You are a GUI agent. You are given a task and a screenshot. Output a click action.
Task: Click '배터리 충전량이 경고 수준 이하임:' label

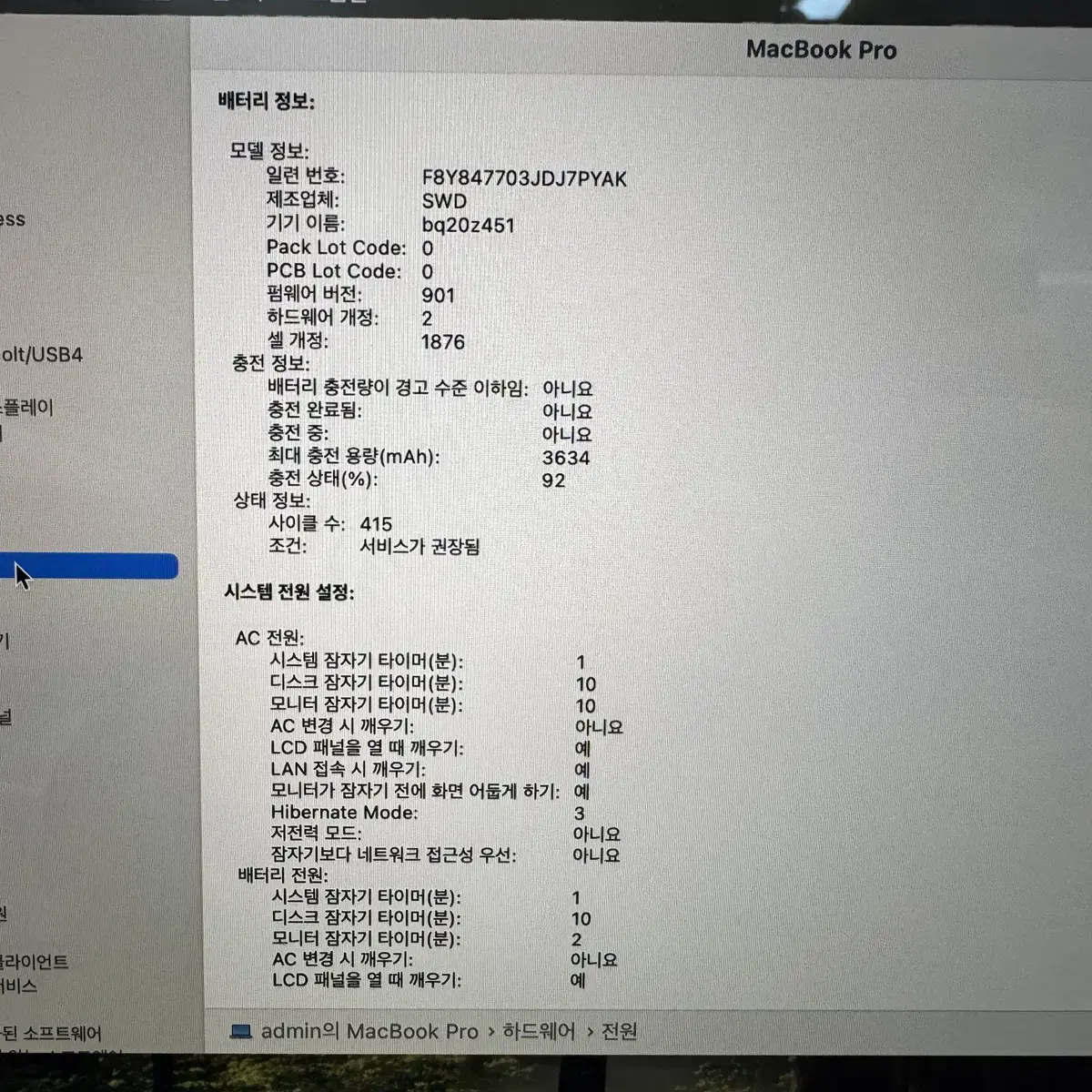(x=398, y=388)
